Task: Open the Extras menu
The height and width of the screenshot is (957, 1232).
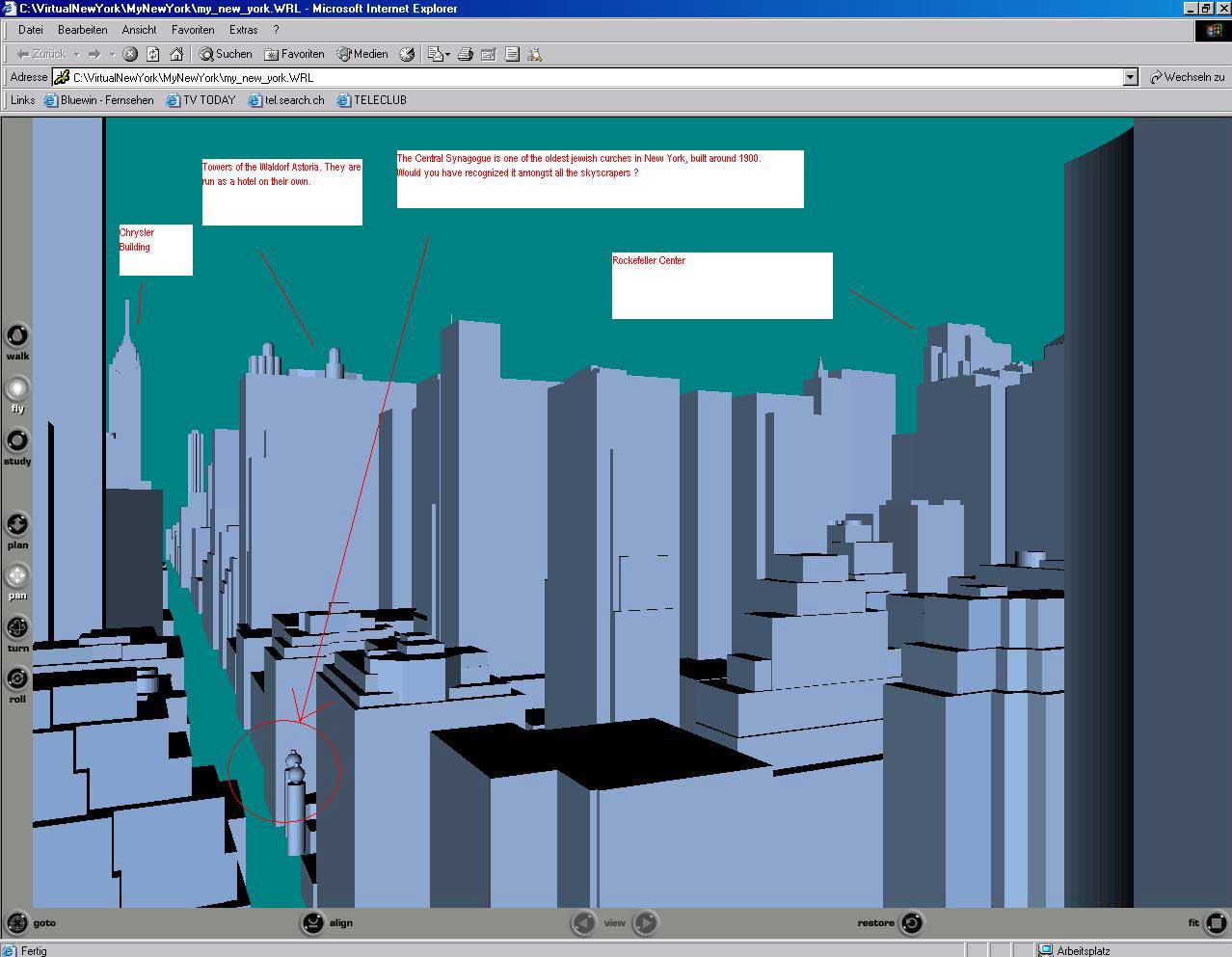Action: [244, 30]
